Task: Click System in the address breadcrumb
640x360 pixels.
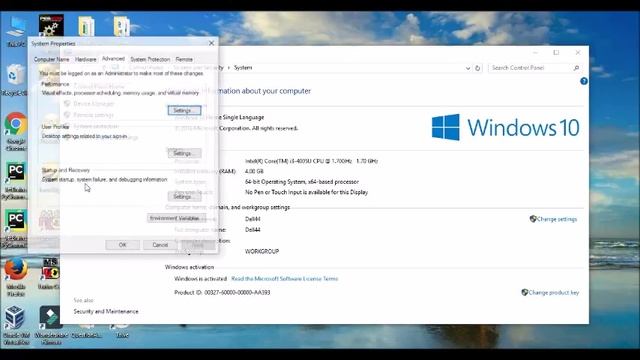Action: click(243, 68)
